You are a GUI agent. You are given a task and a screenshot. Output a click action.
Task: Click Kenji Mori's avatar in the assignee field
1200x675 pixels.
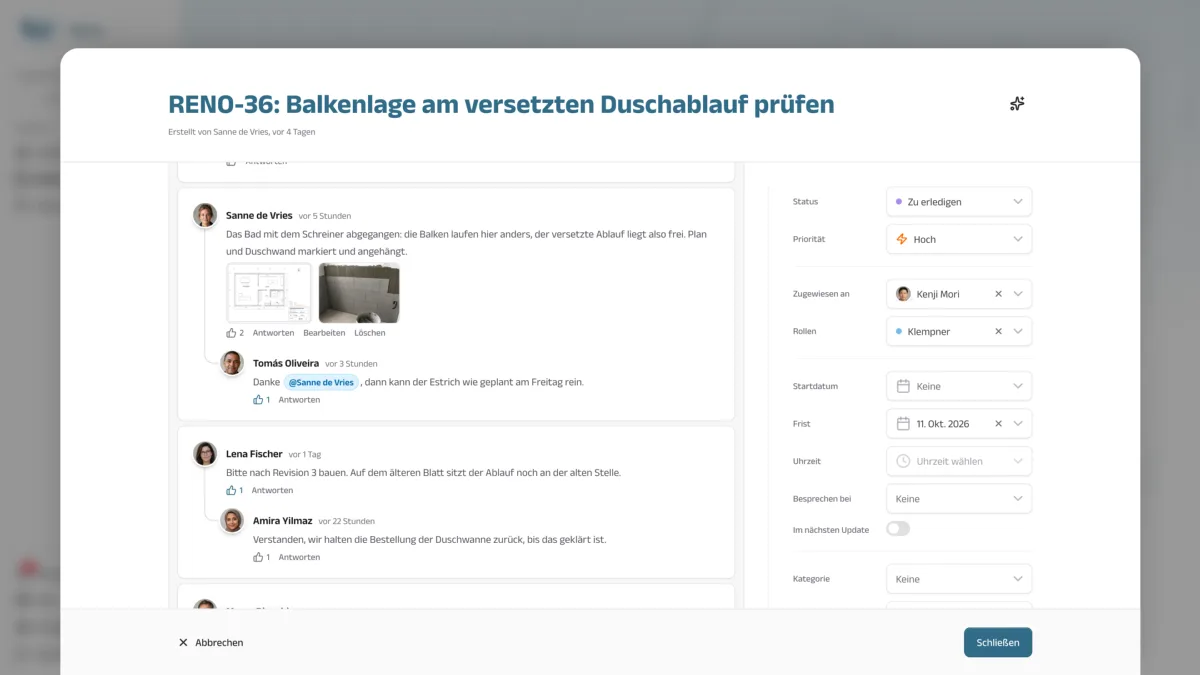(903, 294)
